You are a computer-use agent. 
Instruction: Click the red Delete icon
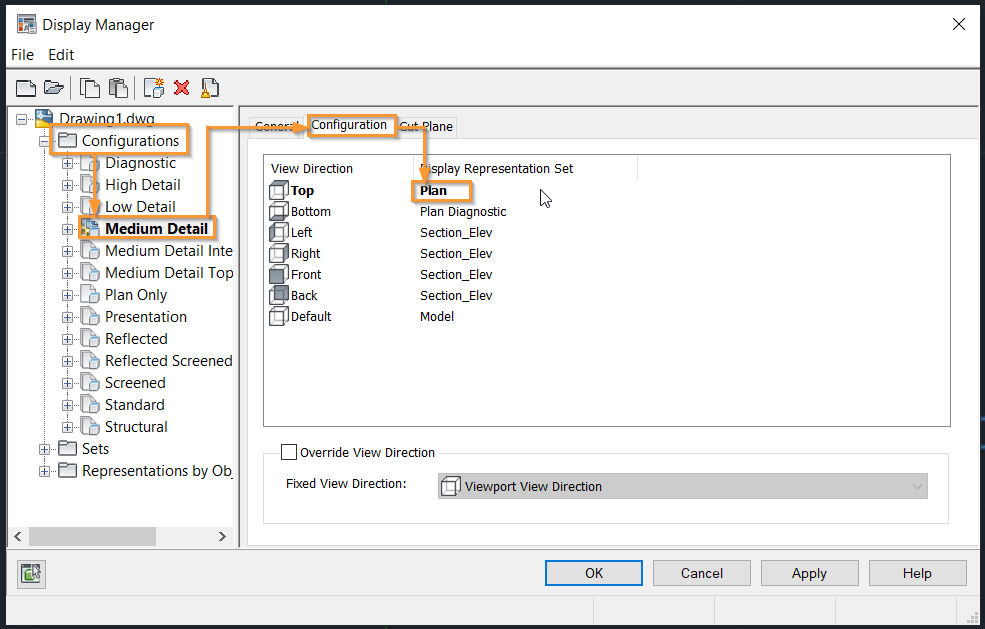click(182, 88)
